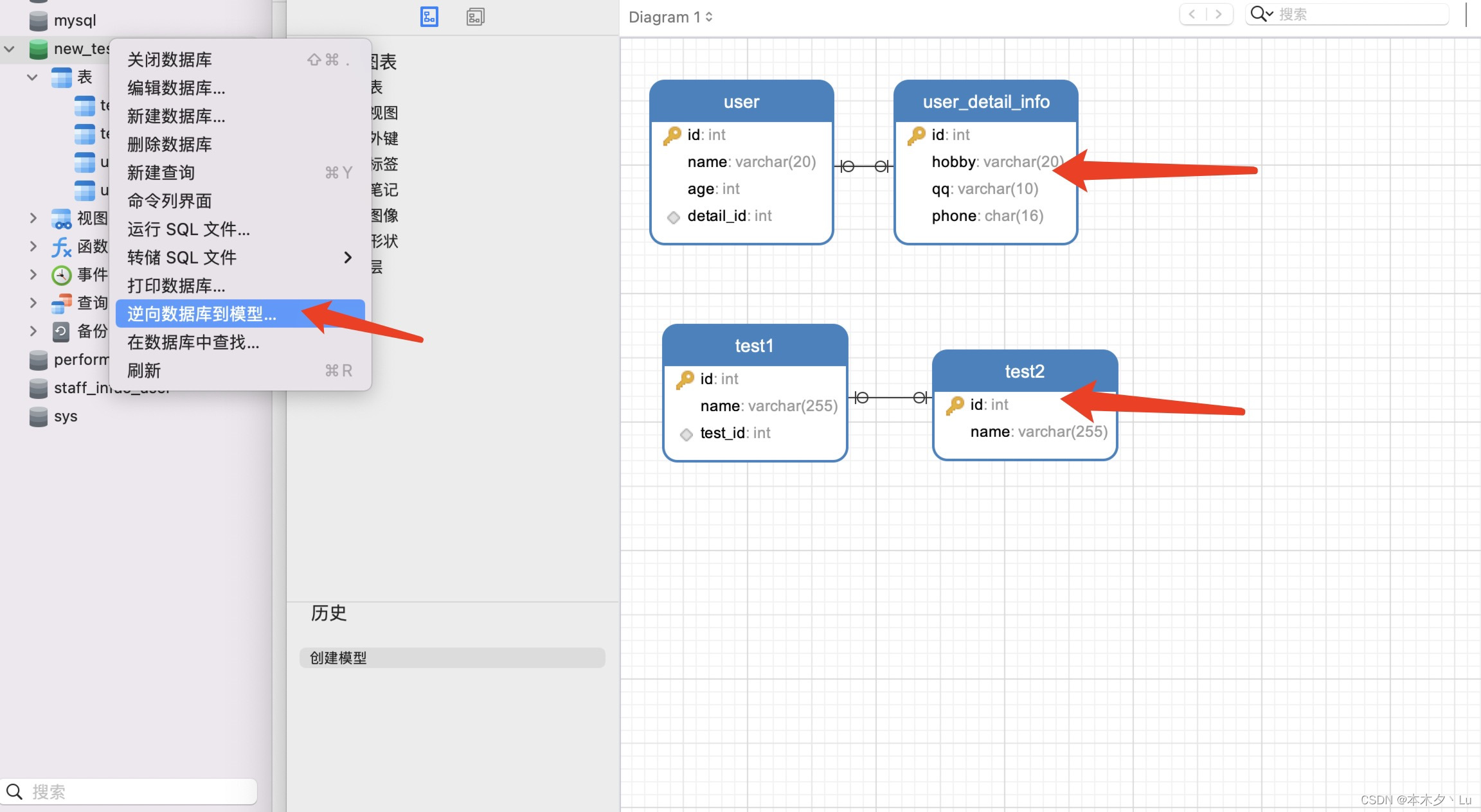
Task: Click the foreign key diamond beside test_id
Action: pos(686,434)
